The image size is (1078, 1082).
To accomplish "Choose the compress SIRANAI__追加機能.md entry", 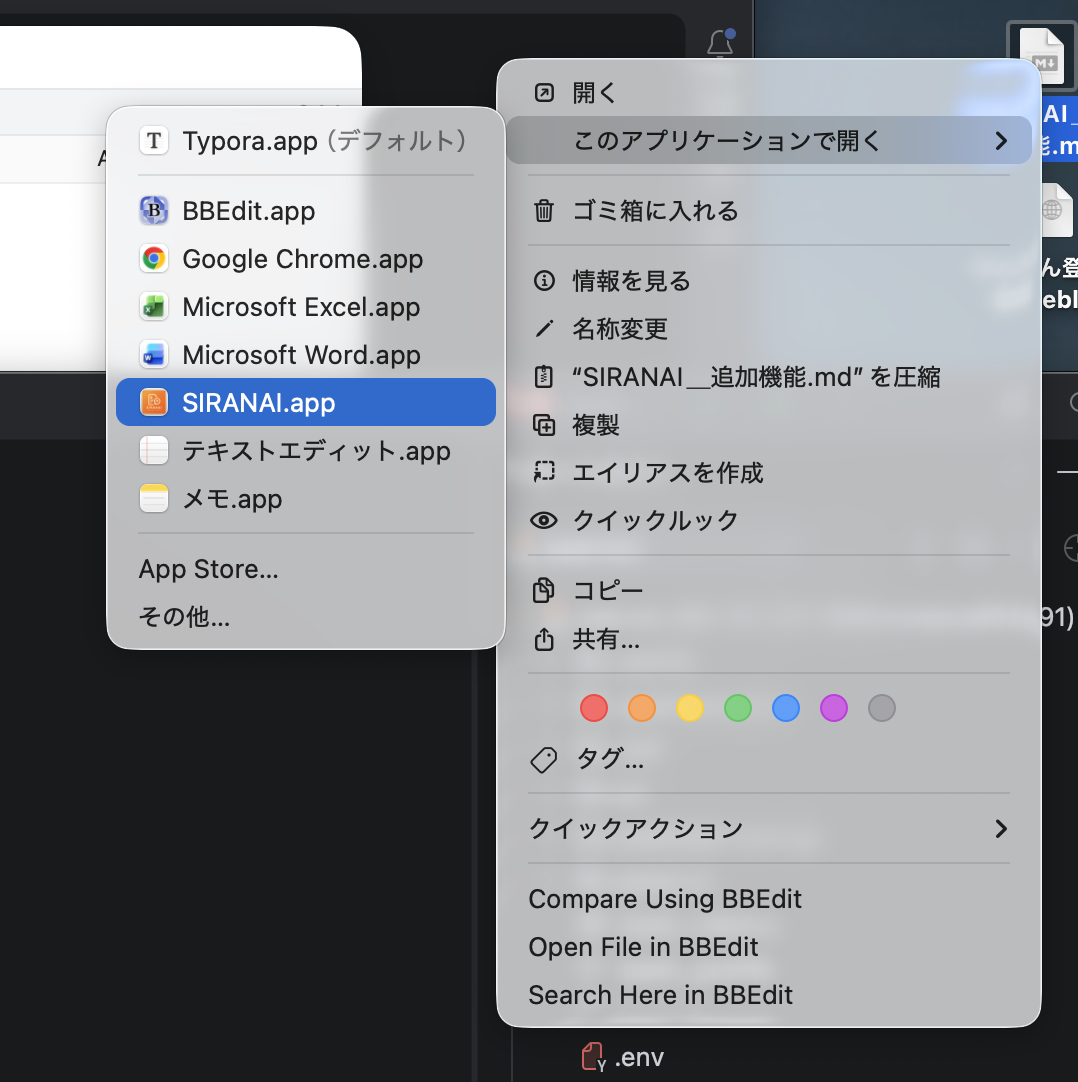I will pyautogui.click(x=769, y=377).
